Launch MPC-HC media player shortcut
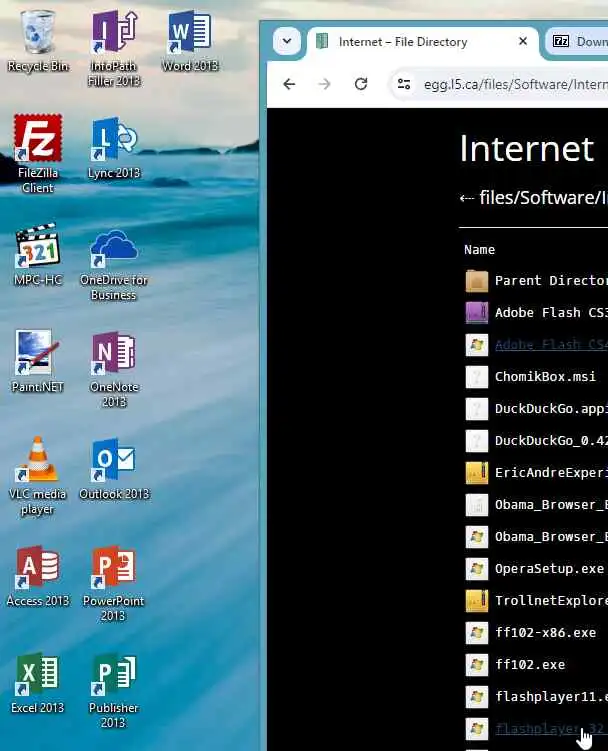Image resolution: width=608 pixels, height=751 pixels. (x=38, y=254)
